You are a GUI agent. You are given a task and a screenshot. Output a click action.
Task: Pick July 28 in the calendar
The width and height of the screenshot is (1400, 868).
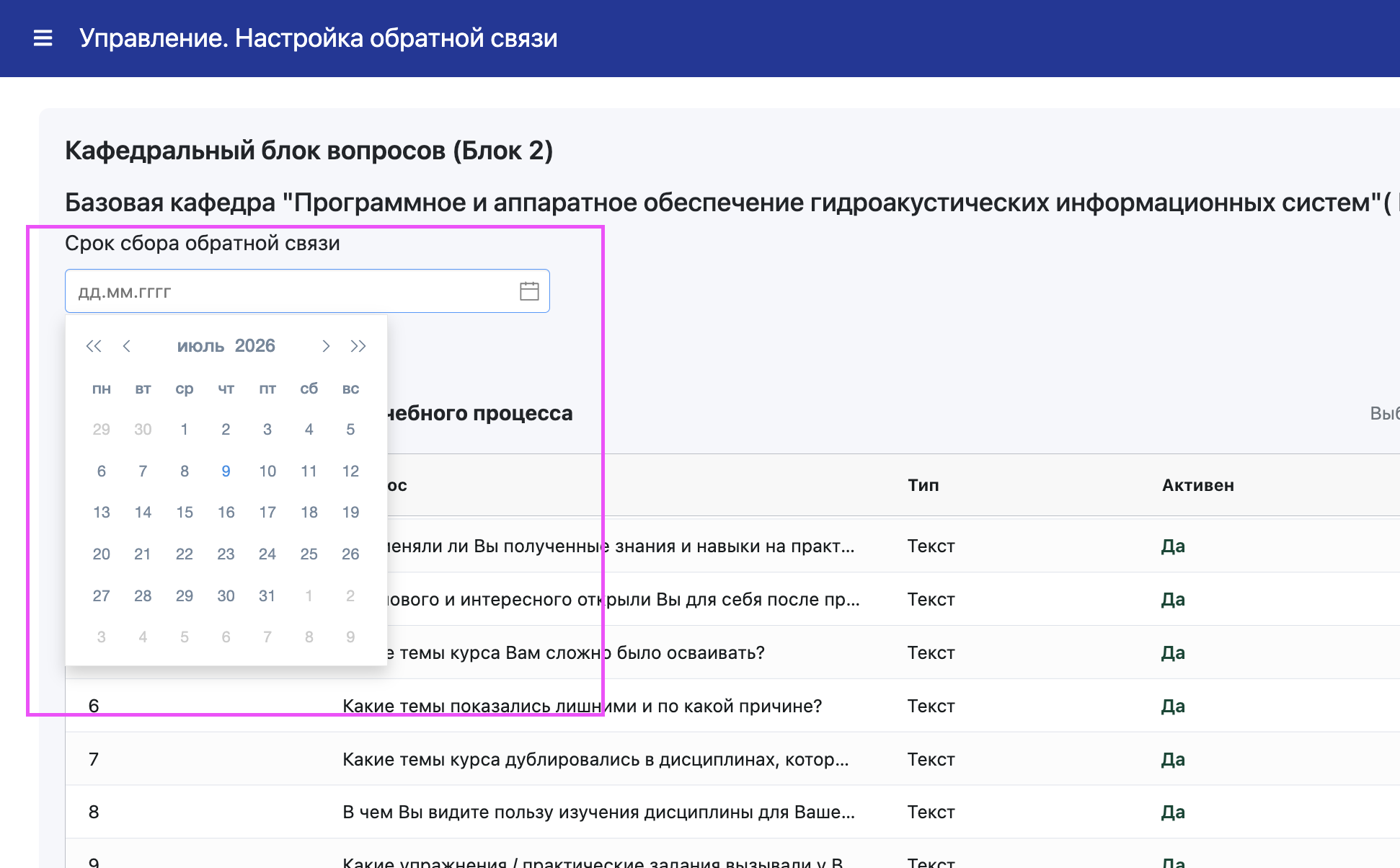tap(143, 596)
